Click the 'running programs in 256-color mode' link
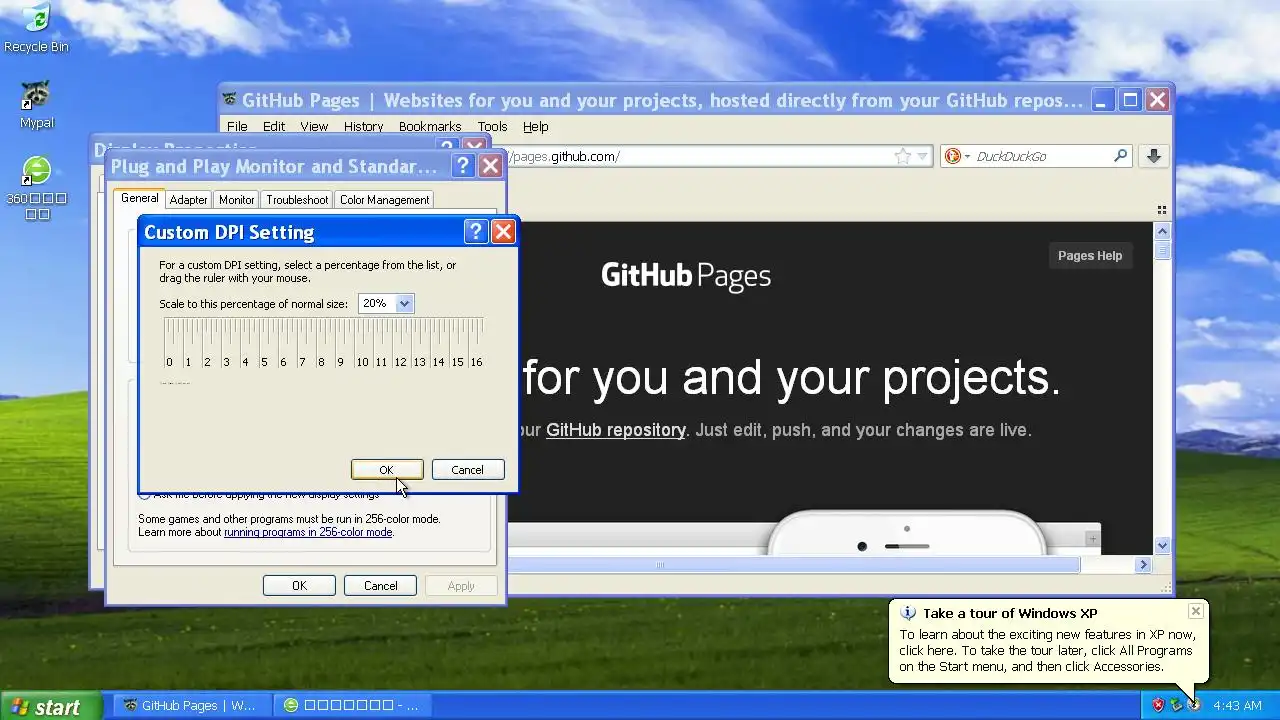Screen dimensions: 1280x720 click(308, 532)
